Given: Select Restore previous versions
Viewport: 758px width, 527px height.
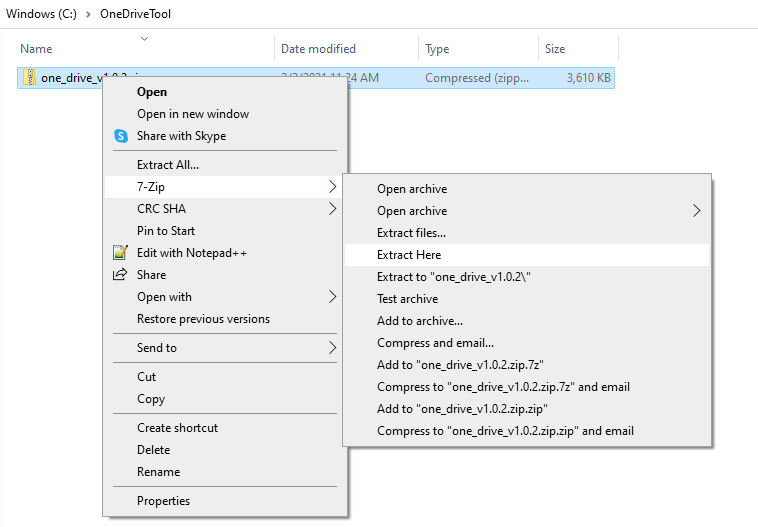Looking at the screenshot, I should [x=225, y=319].
